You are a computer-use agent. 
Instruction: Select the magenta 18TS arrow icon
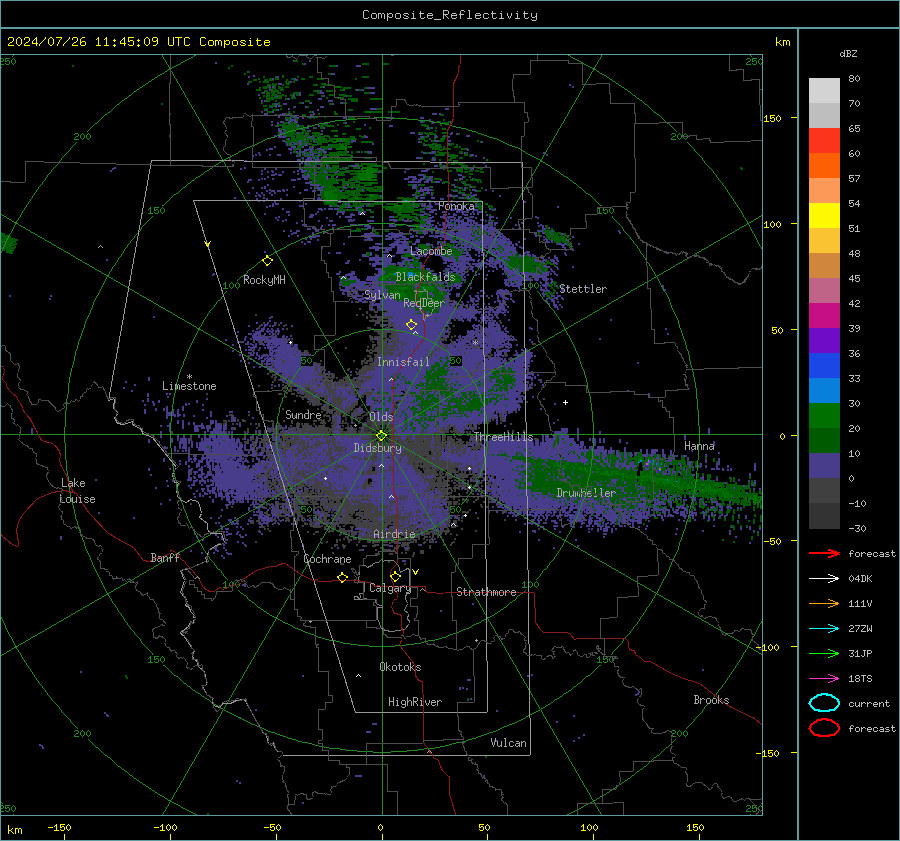click(x=824, y=679)
